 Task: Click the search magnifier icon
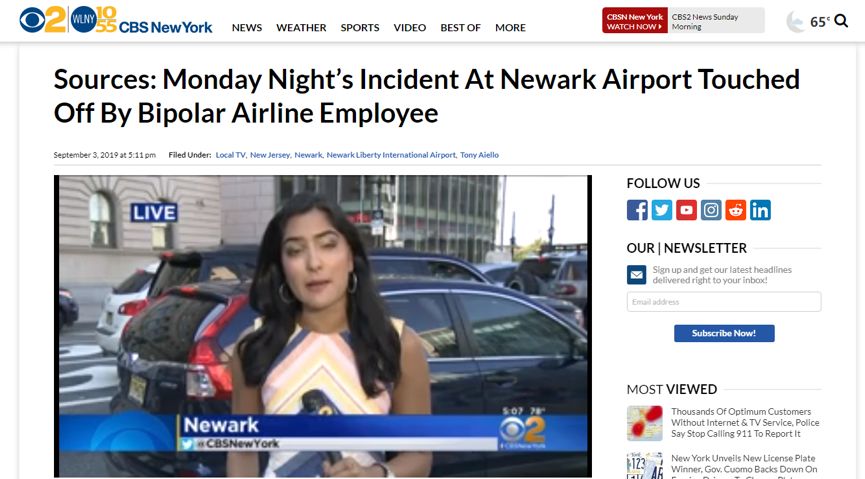click(x=841, y=21)
